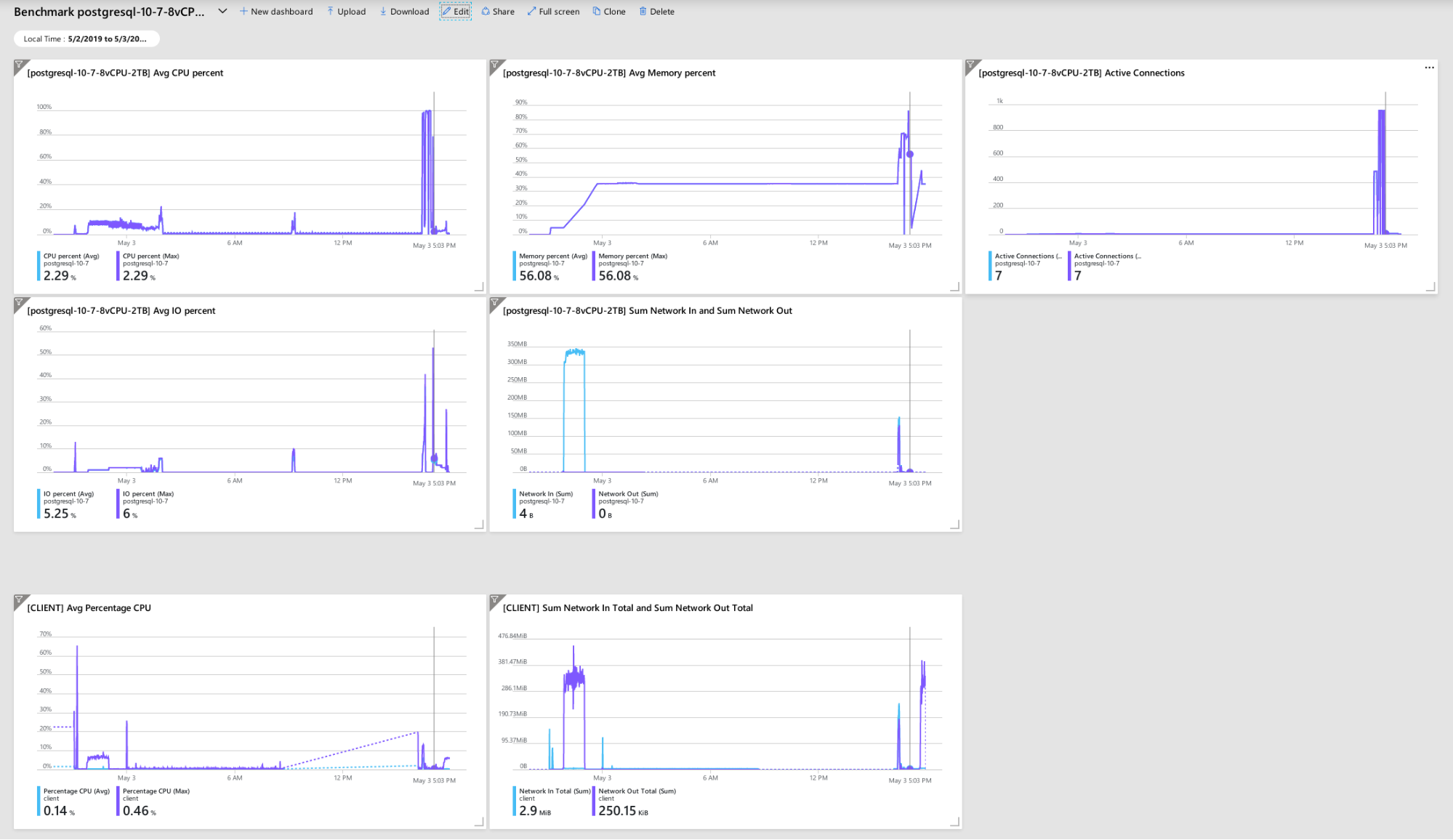Open CLIENT Sum Network In Total title

click(x=628, y=607)
